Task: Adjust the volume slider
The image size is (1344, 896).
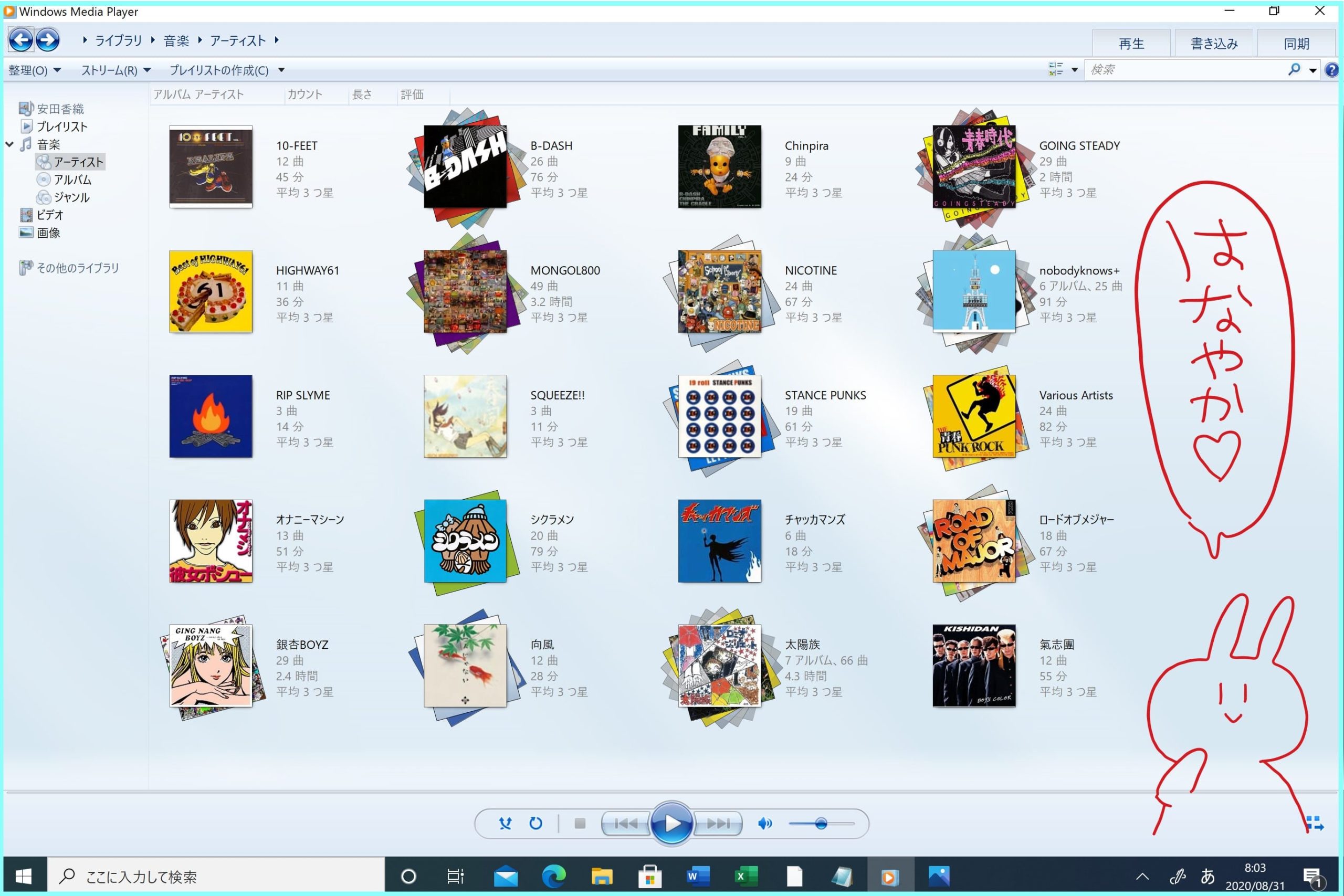Action: (x=821, y=824)
